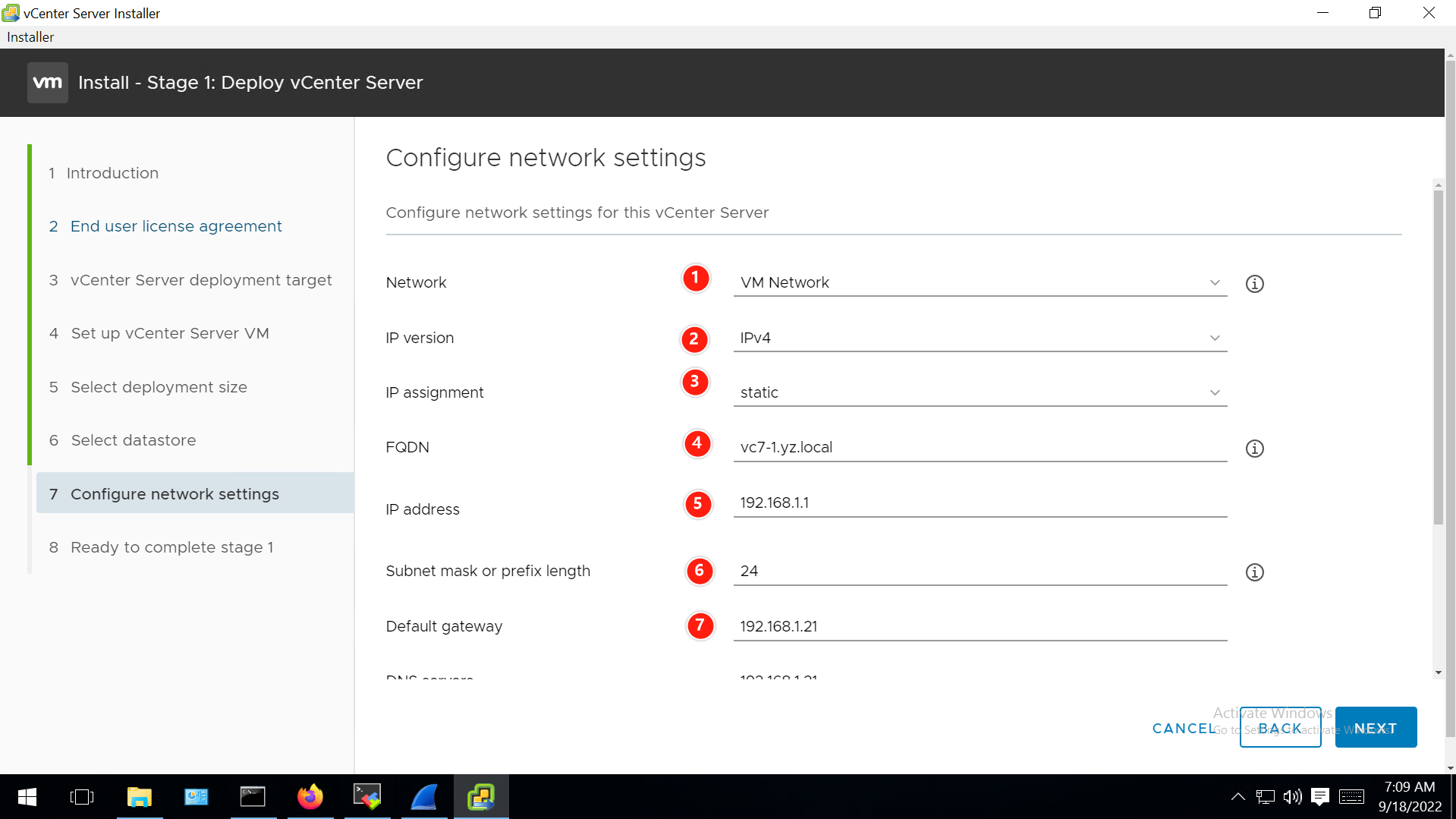This screenshot has width=1456, height=819.
Task: Click the BACK button
Action: [1280, 728]
